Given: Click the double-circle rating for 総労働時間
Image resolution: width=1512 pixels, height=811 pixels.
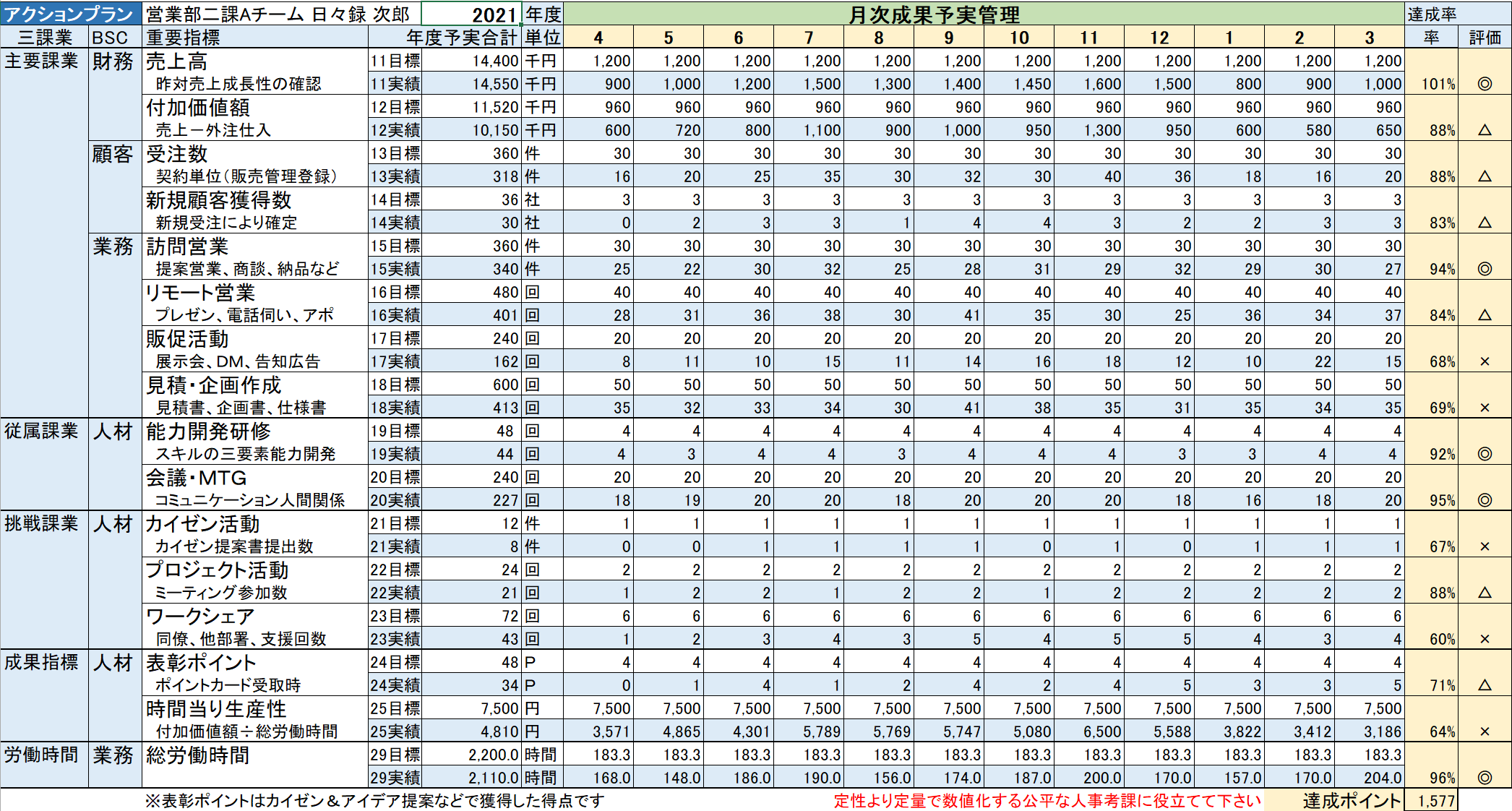Looking at the screenshot, I should 1485,778.
